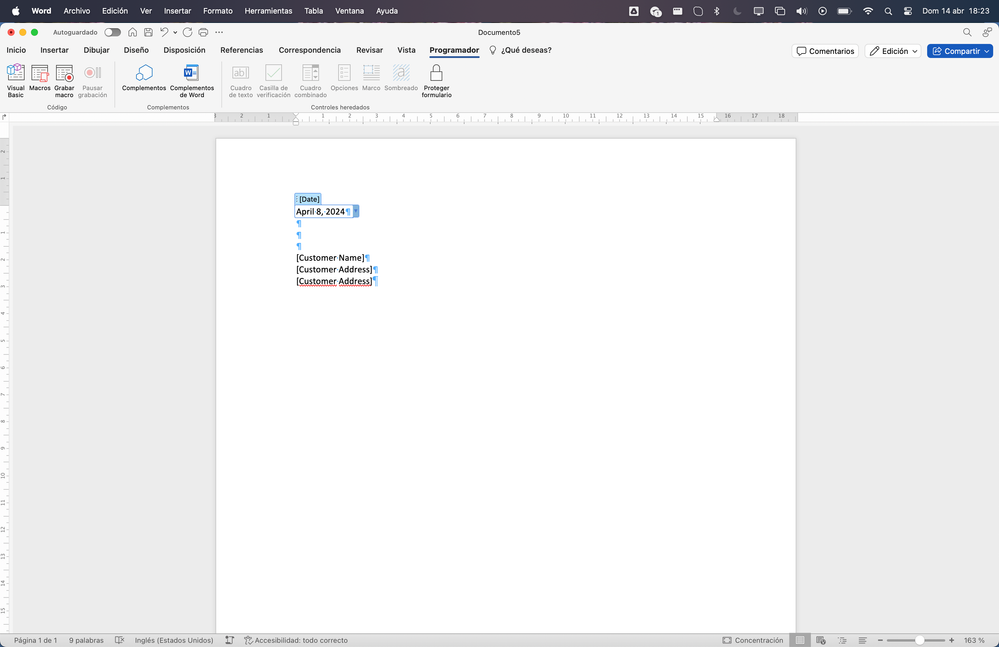Screen dimensions: 999x647
Task: Start recording with Grabar macro
Action: pos(64,80)
